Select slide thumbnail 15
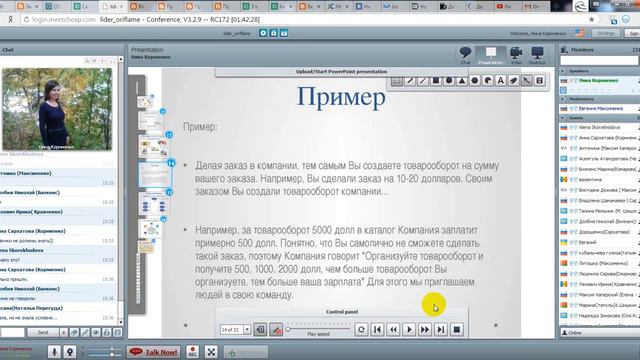Screen dimensions: 640x360 154,203
